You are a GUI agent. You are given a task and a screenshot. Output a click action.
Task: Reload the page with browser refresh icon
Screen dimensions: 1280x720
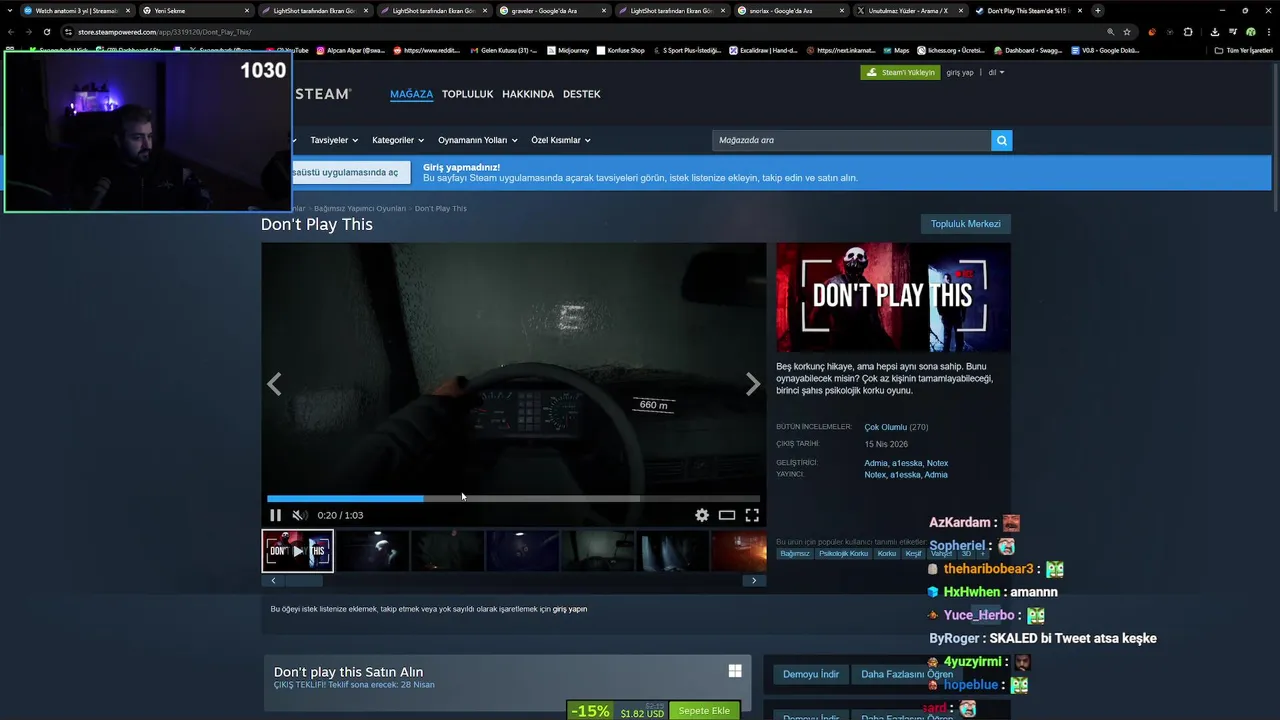(x=46, y=32)
